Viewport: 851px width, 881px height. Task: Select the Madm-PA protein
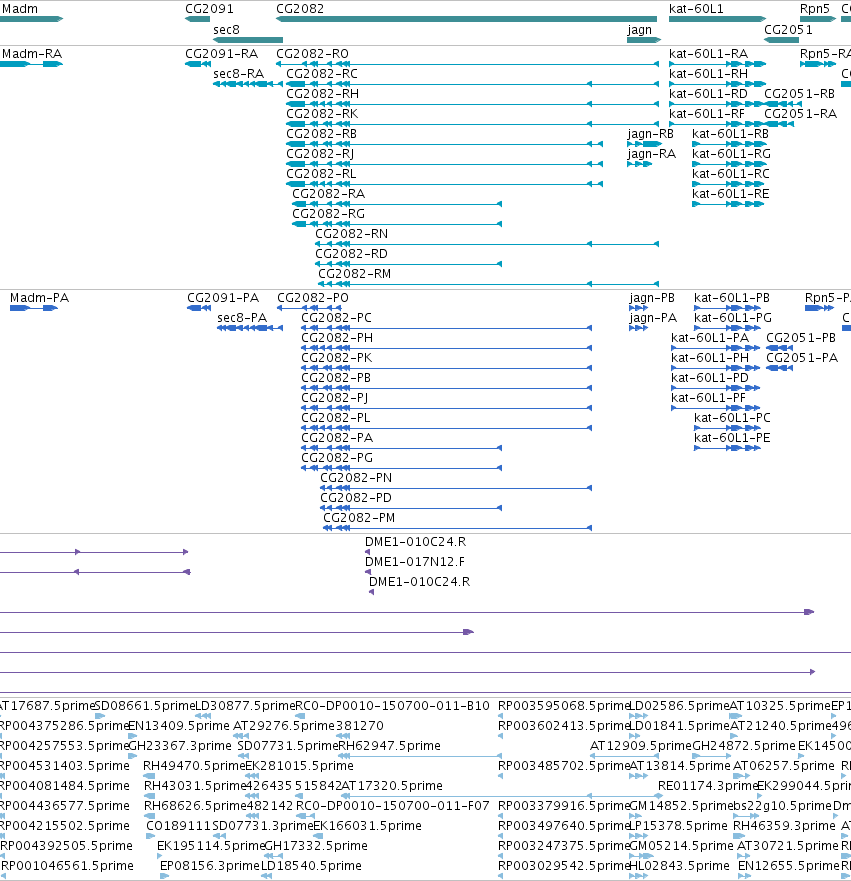39,298
